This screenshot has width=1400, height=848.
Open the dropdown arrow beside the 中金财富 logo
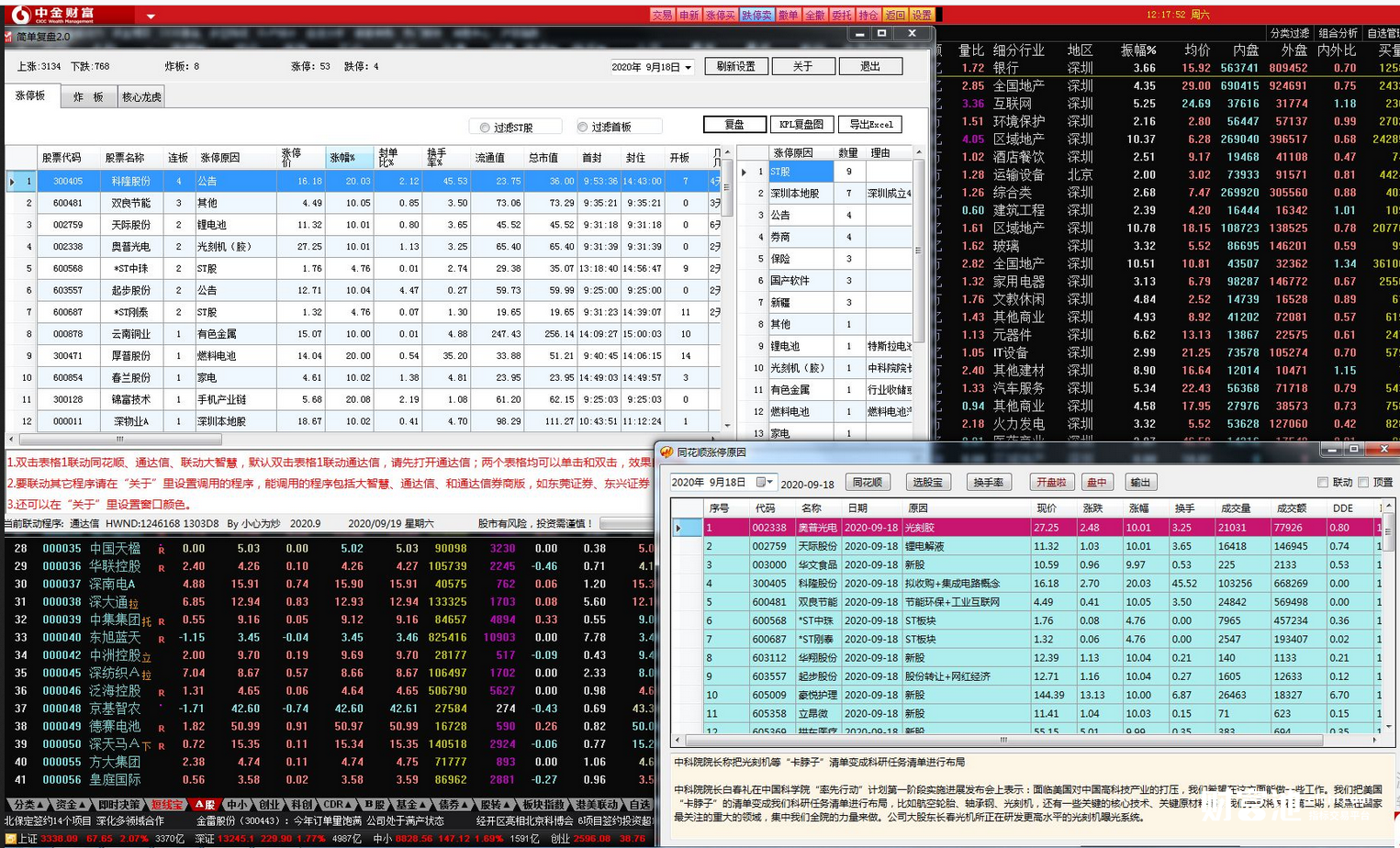[151, 16]
